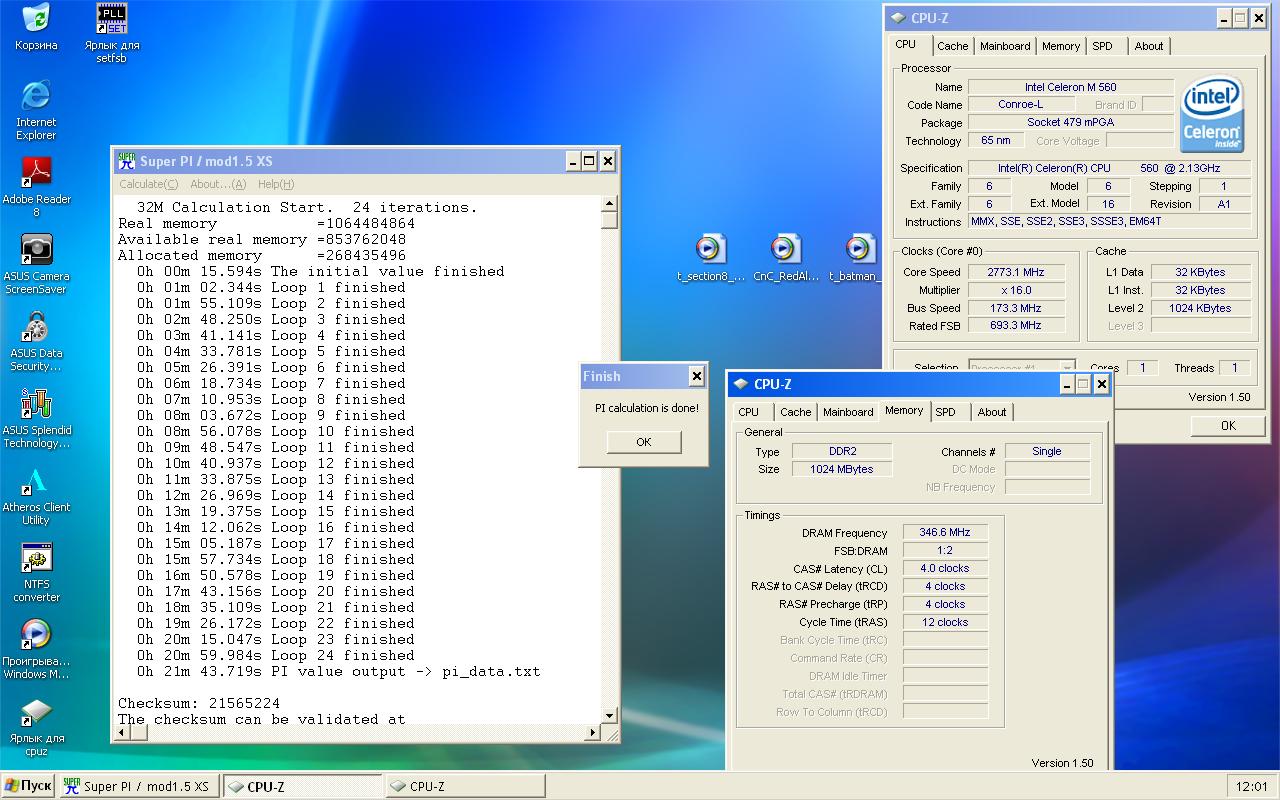1280x800 pixels.
Task: Activate first CPU-Z taskbar button
Action: pos(301,786)
